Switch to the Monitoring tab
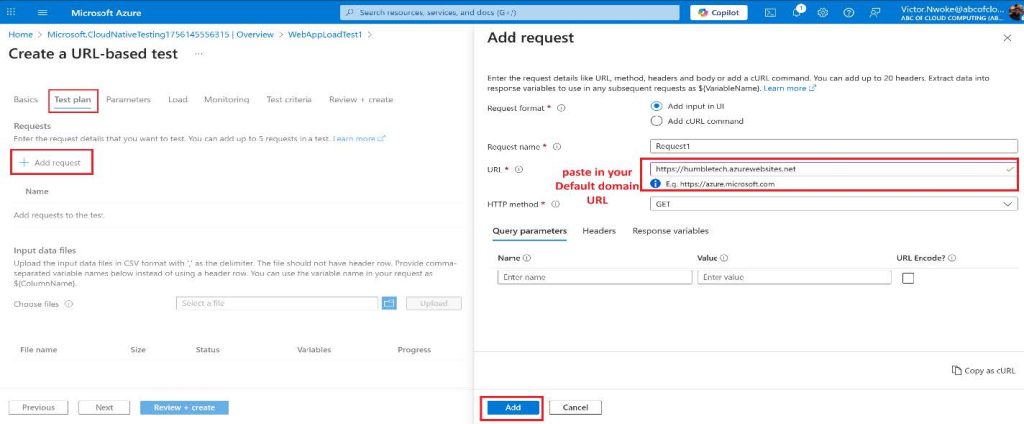The image size is (1024, 424). (227, 99)
